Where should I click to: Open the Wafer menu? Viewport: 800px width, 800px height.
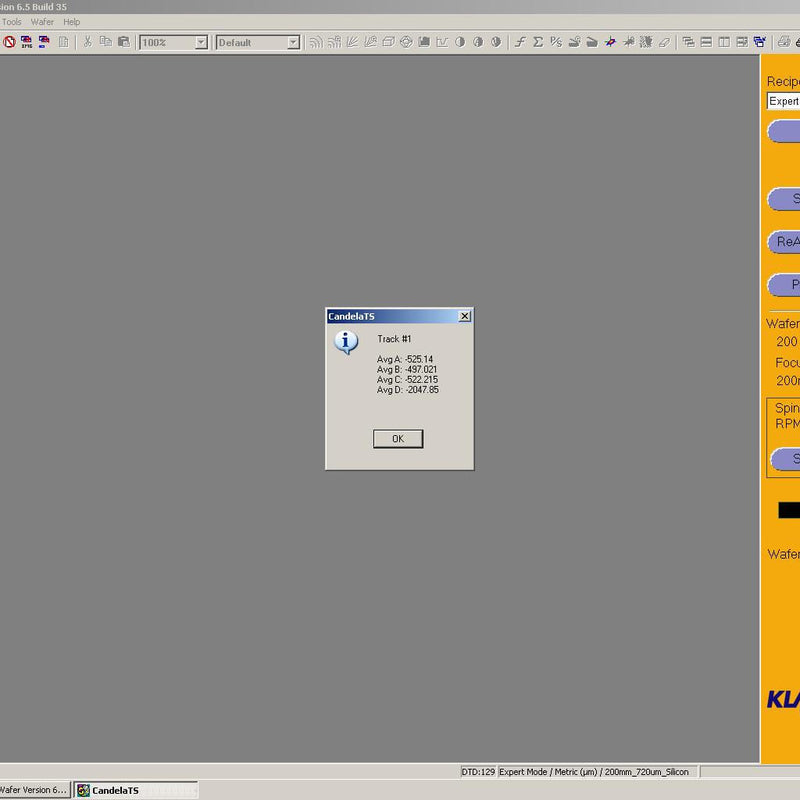click(x=42, y=22)
